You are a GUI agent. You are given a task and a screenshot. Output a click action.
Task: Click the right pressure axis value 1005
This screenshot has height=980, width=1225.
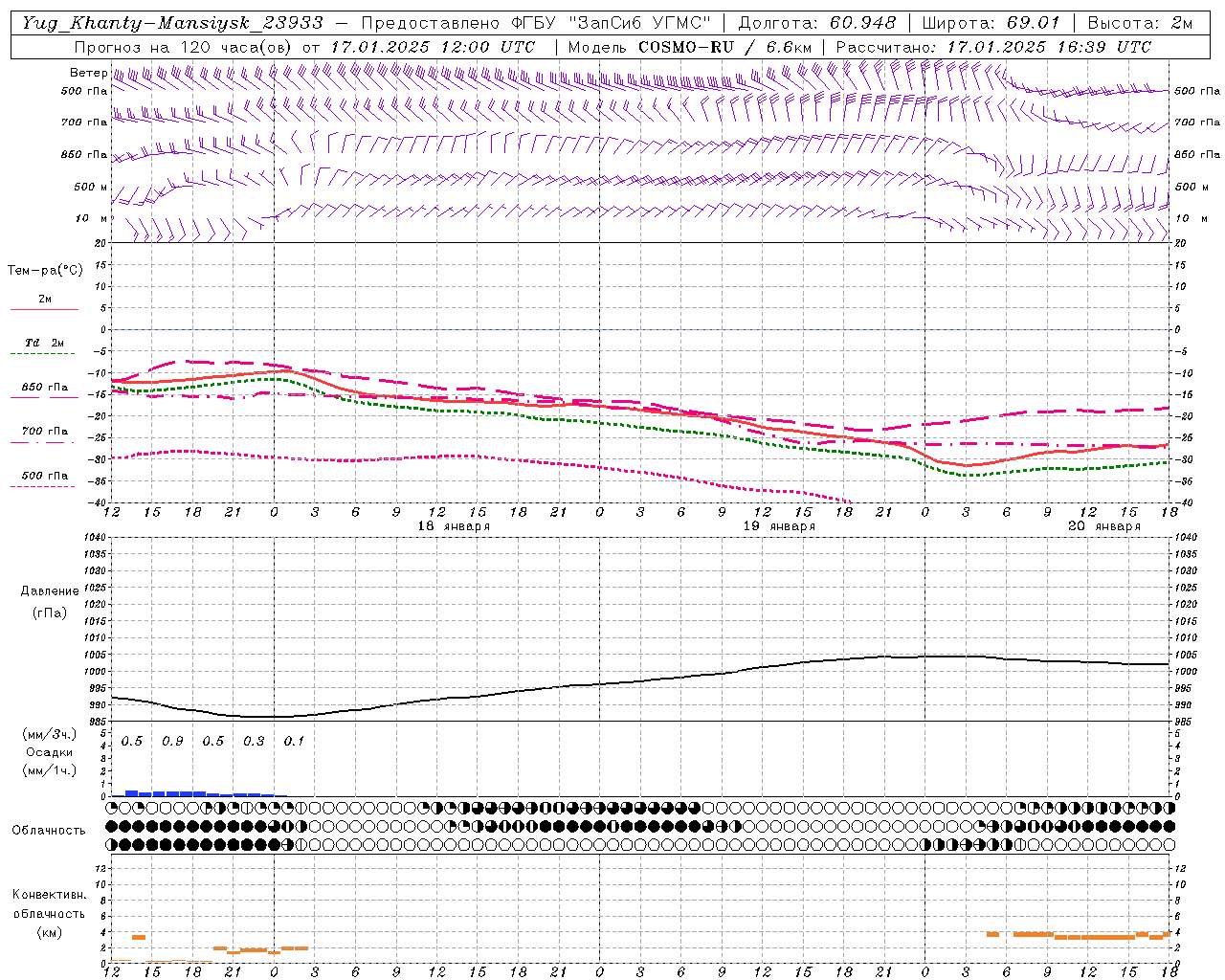[1185, 655]
